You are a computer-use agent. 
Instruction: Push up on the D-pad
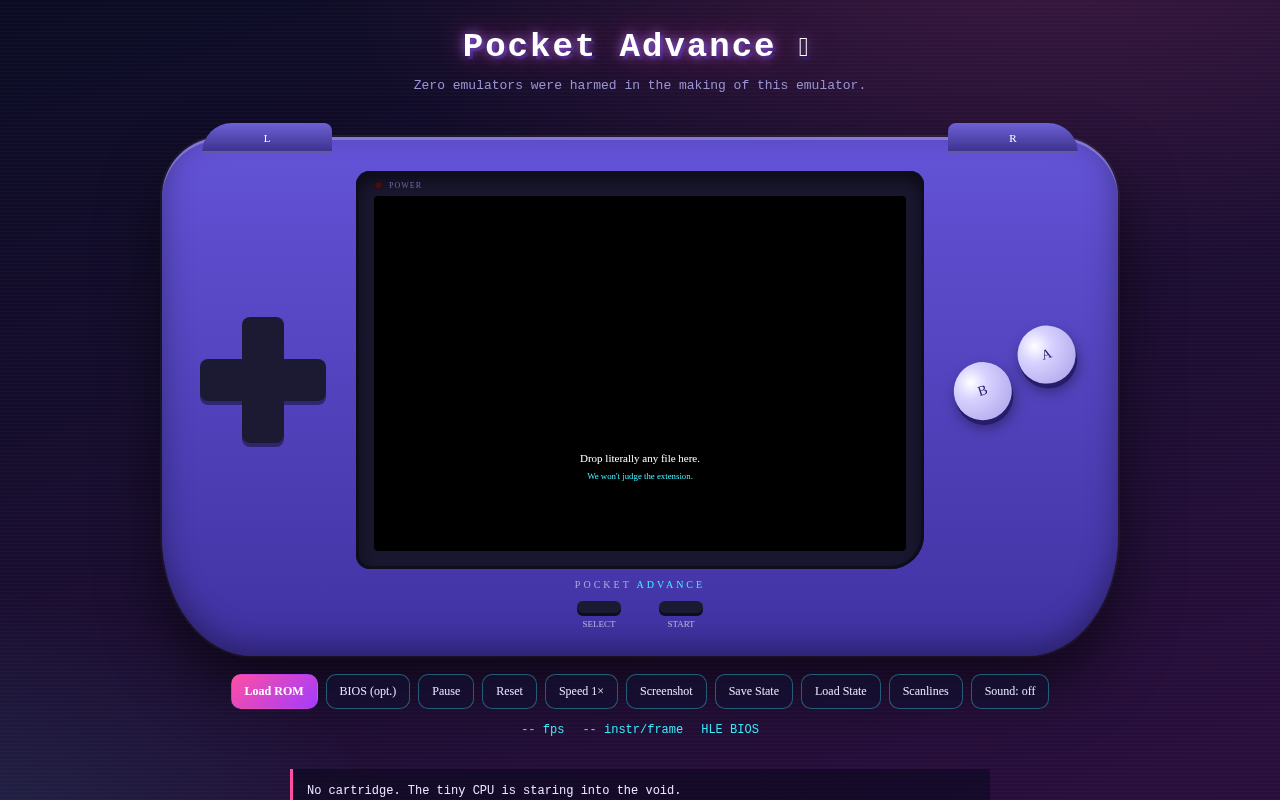(x=263, y=338)
